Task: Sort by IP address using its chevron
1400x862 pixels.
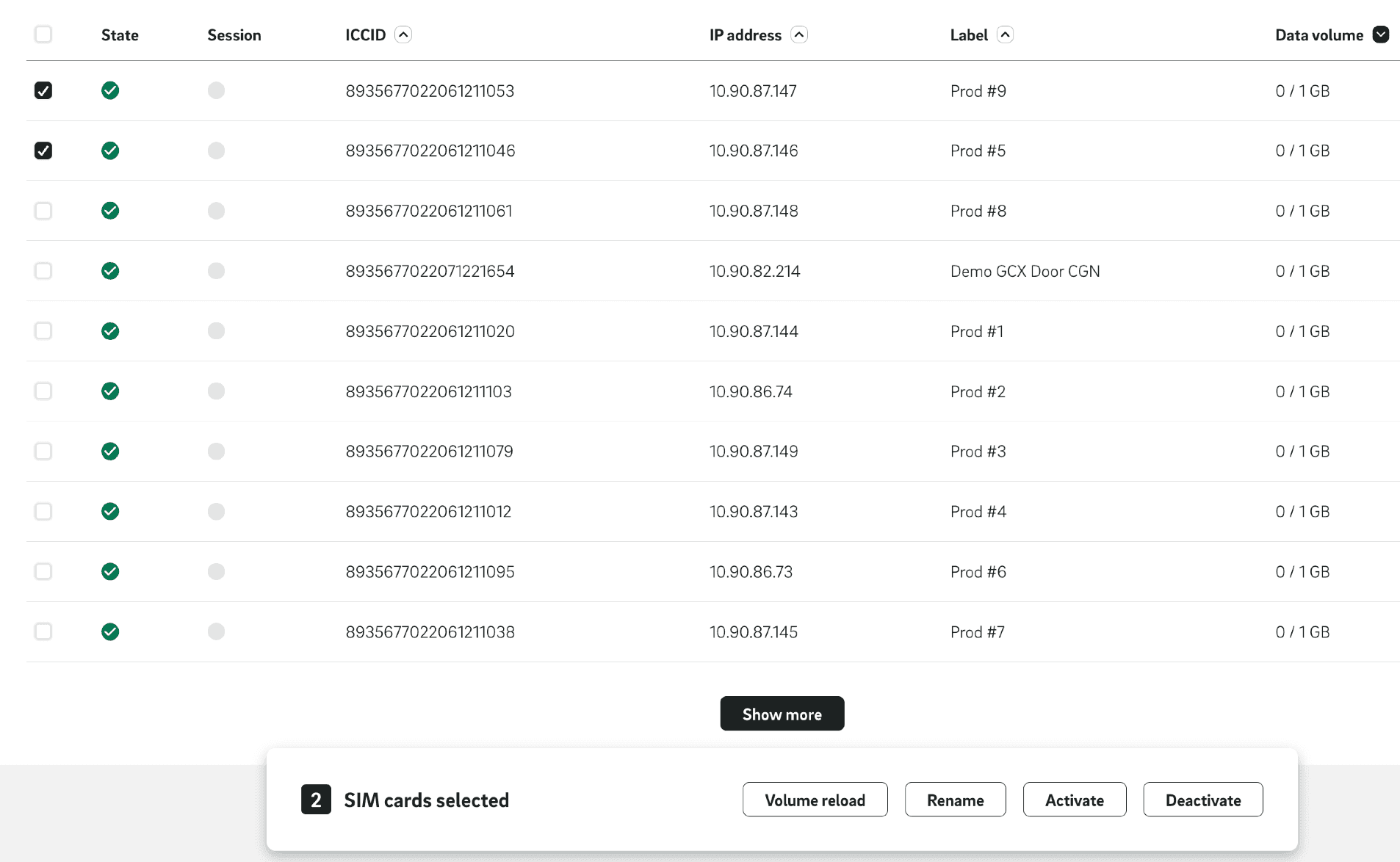Action: pos(799,35)
